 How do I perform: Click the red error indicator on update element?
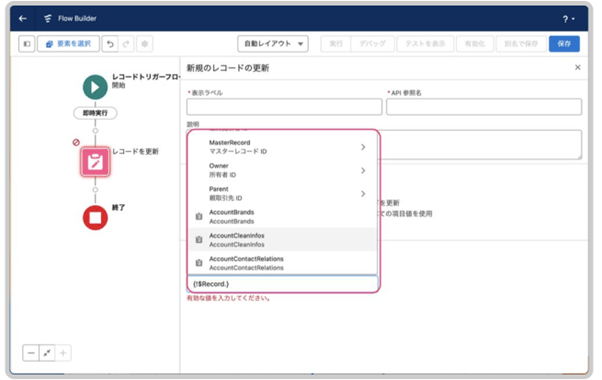[76, 142]
